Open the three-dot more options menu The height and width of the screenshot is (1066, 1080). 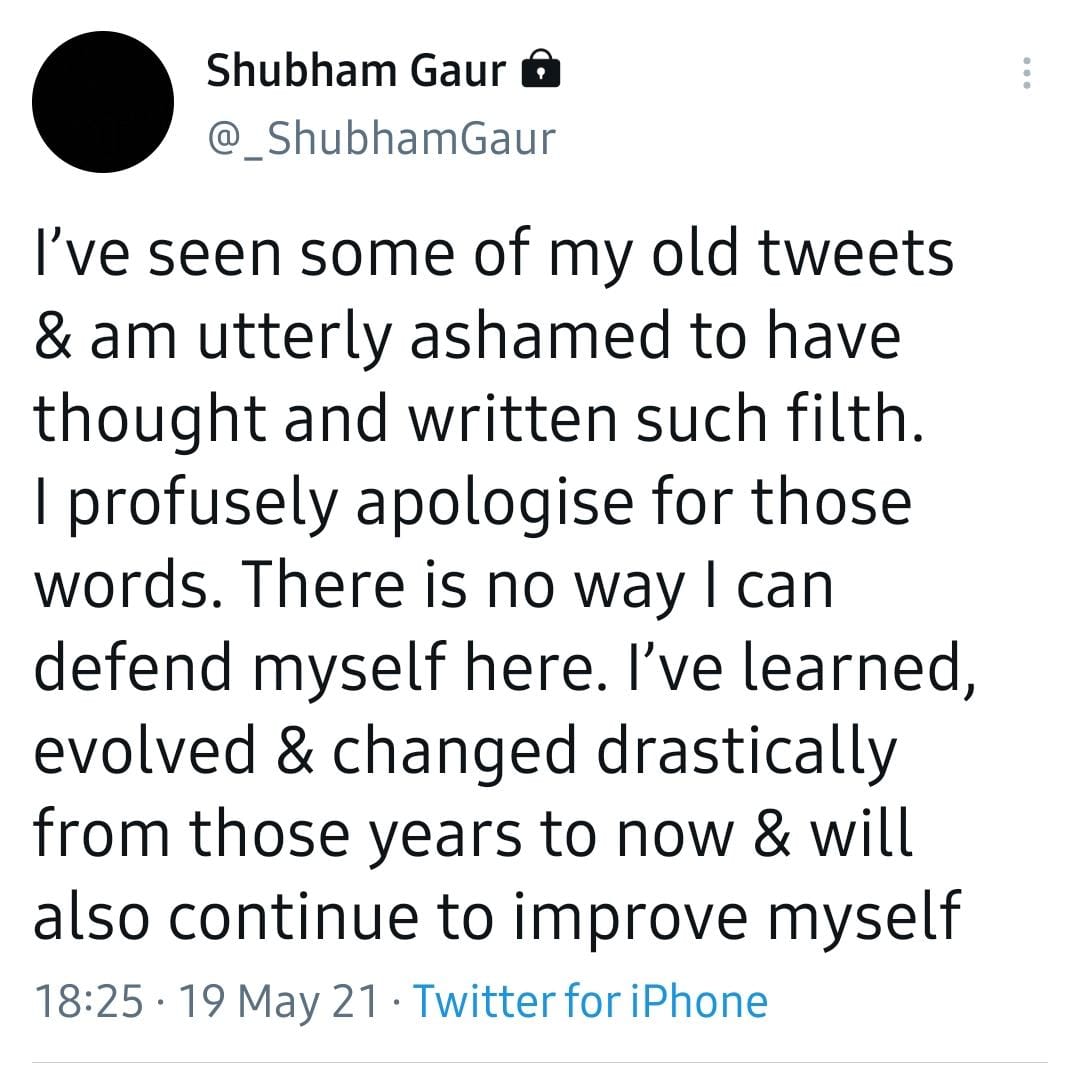point(1026,73)
